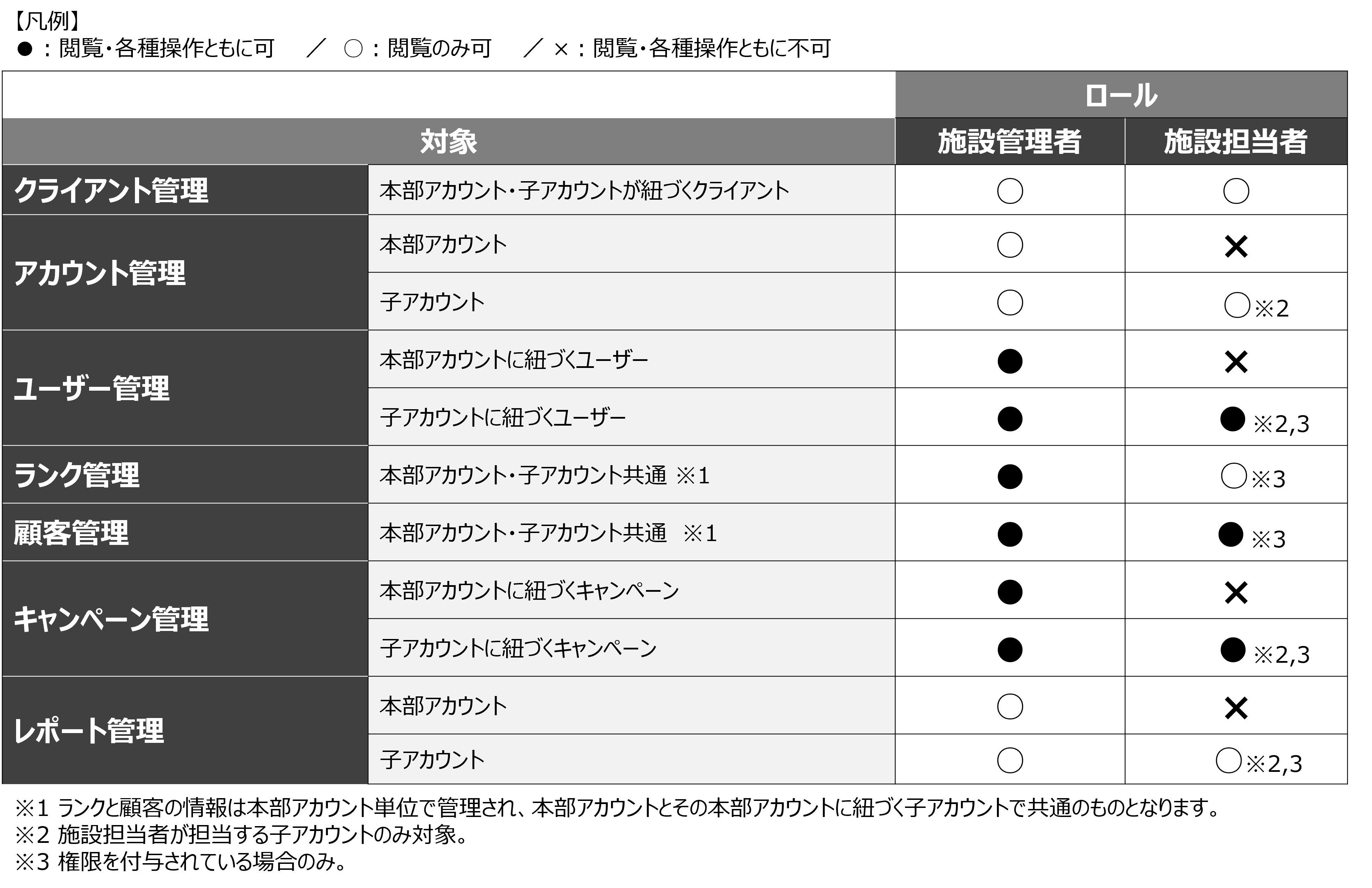1372x888 pixels.
Task: Select the open circle for 施設管理者 クライアント管理
Action: [1010, 191]
